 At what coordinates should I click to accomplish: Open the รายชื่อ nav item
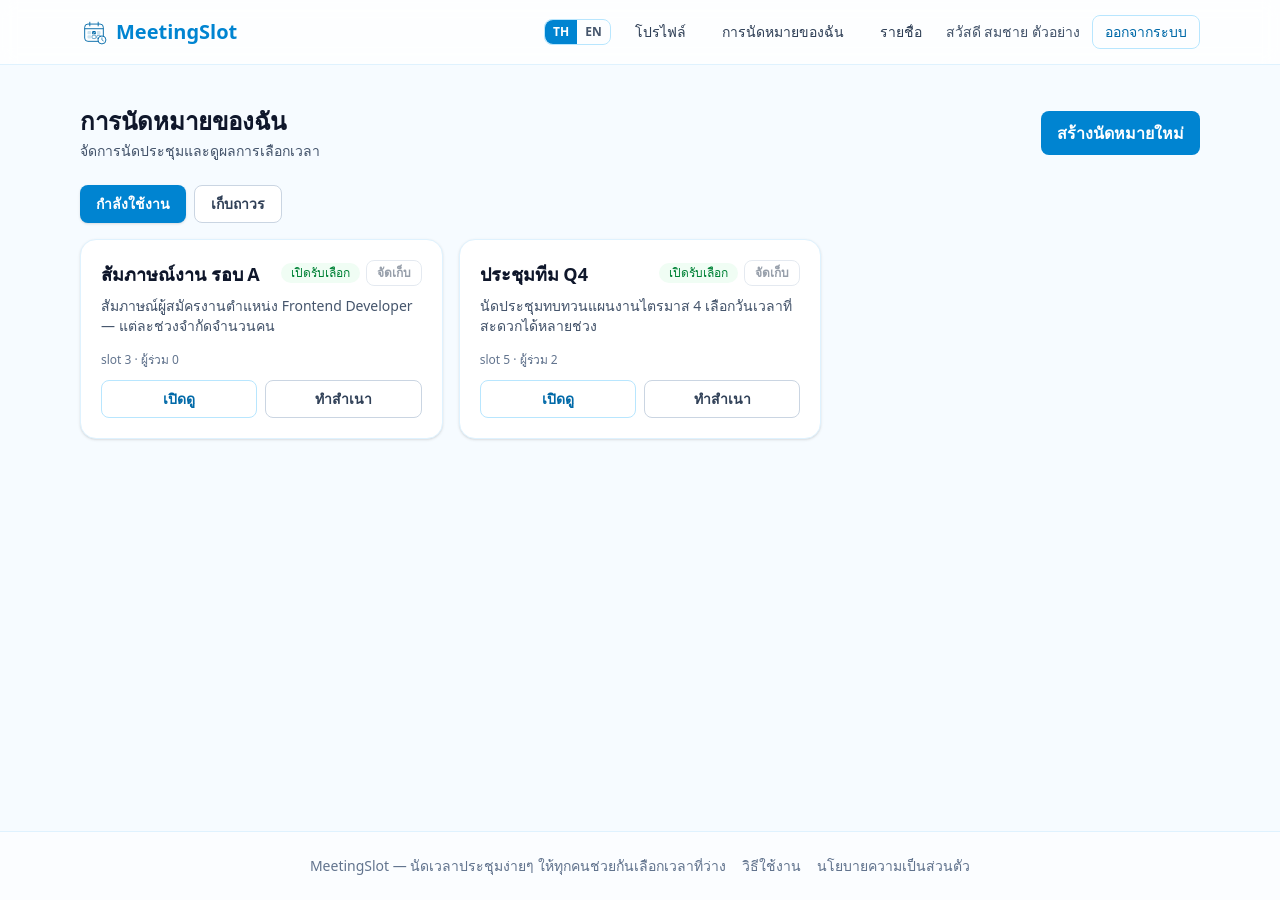click(901, 32)
